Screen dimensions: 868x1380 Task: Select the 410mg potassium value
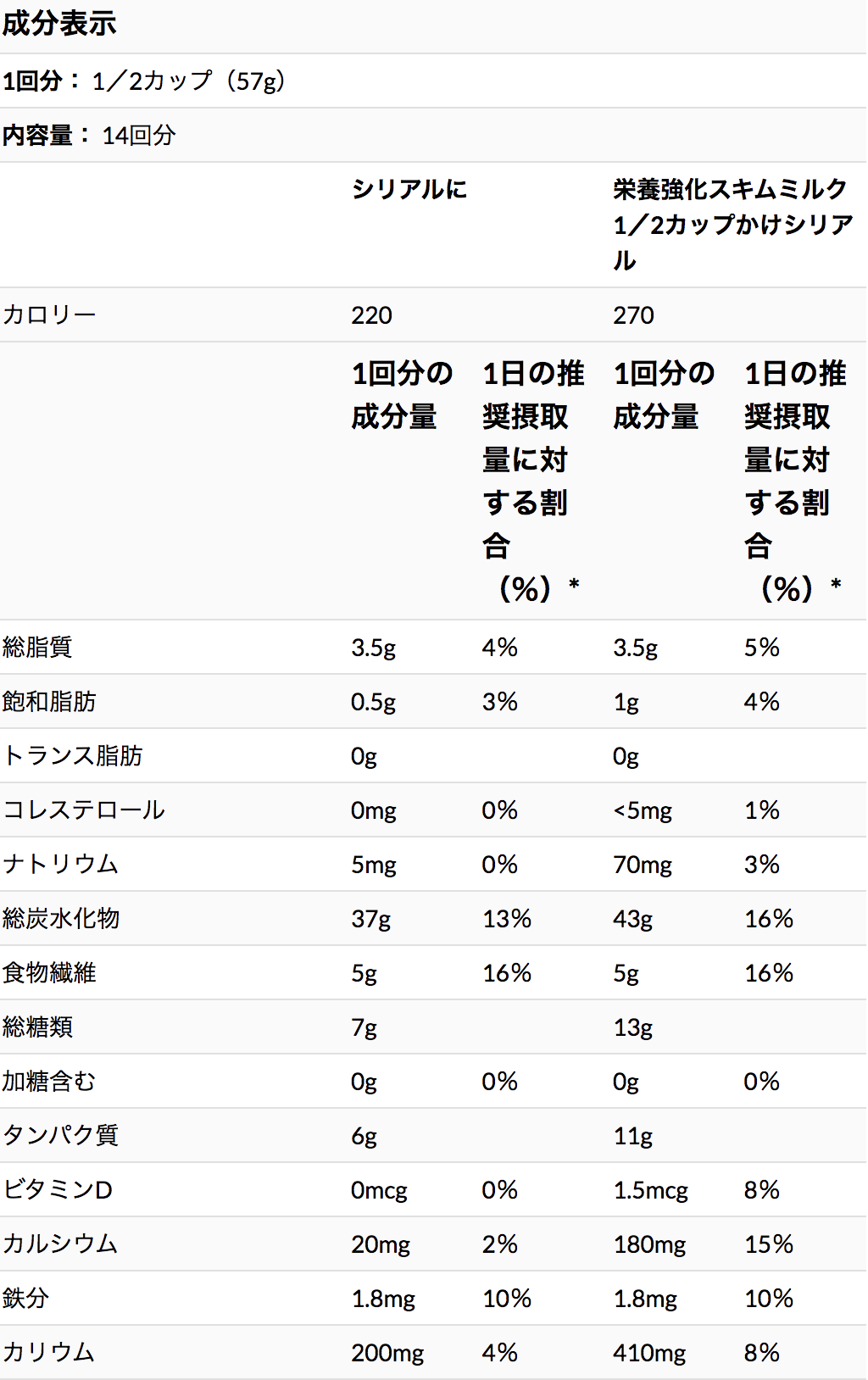click(x=649, y=1353)
